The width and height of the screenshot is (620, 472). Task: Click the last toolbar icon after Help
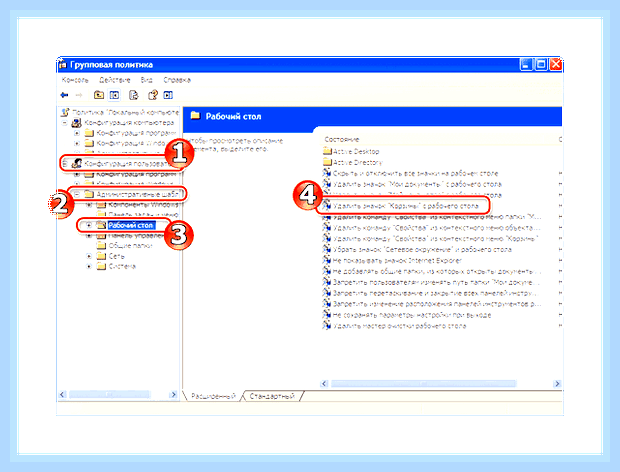pyautogui.click(x=168, y=95)
